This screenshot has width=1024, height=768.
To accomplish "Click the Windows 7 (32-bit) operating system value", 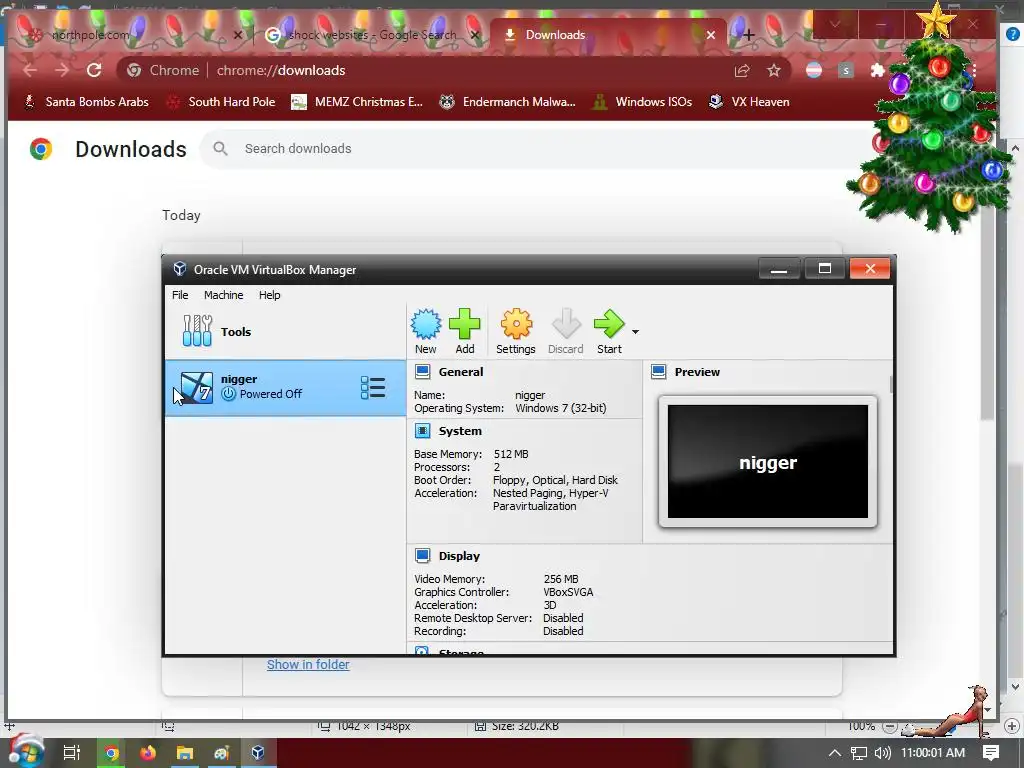I will click(561, 408).
